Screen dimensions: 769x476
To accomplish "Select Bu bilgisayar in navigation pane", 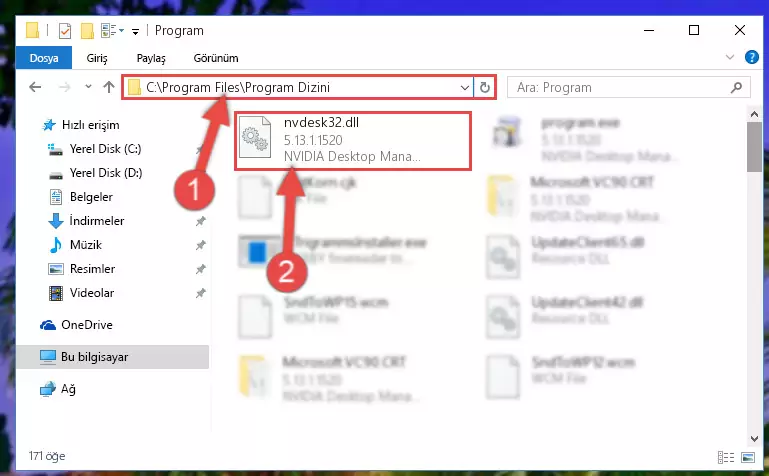I will pos(113,357).
